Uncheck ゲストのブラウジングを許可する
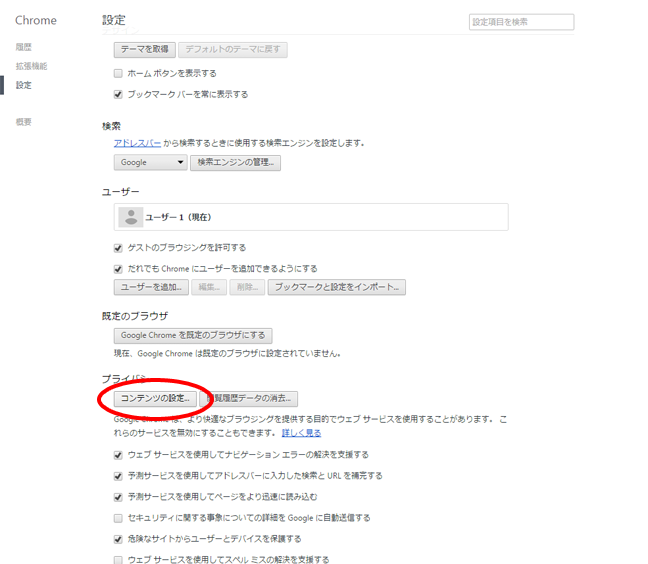The image size is (648, 564). click(118, 248)
